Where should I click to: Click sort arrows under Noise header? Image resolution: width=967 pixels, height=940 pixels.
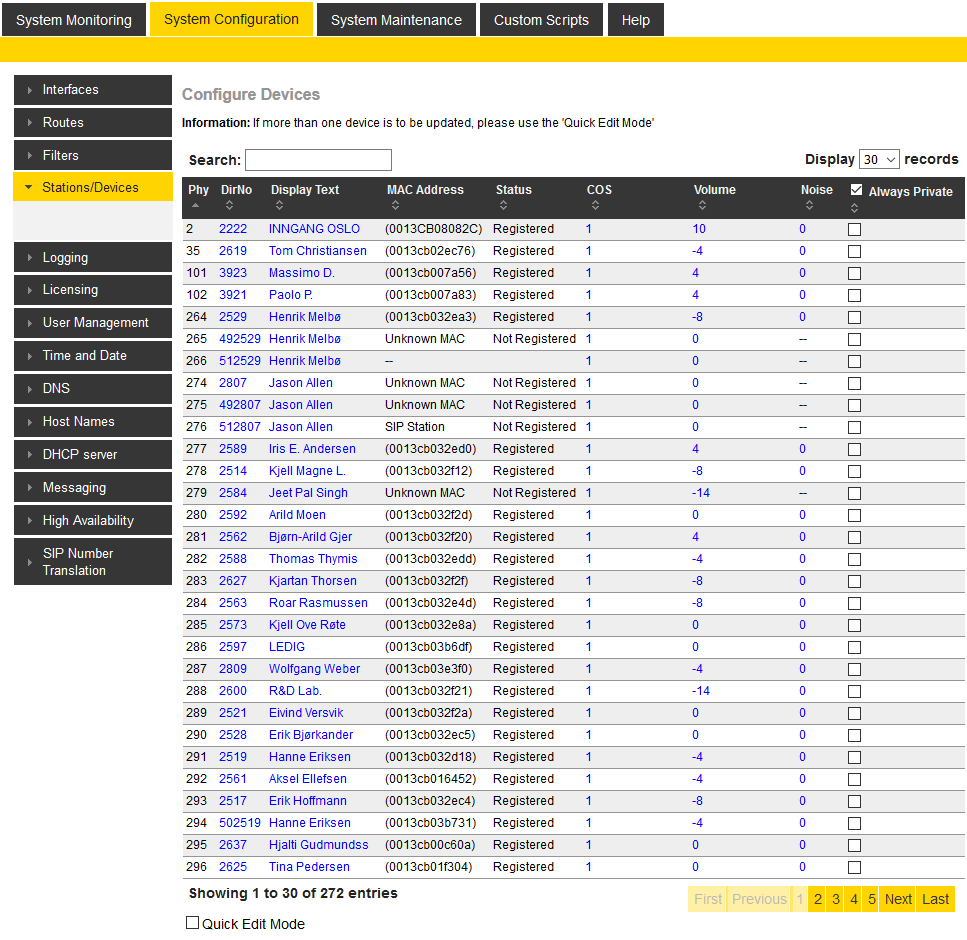tap(808, 206)
